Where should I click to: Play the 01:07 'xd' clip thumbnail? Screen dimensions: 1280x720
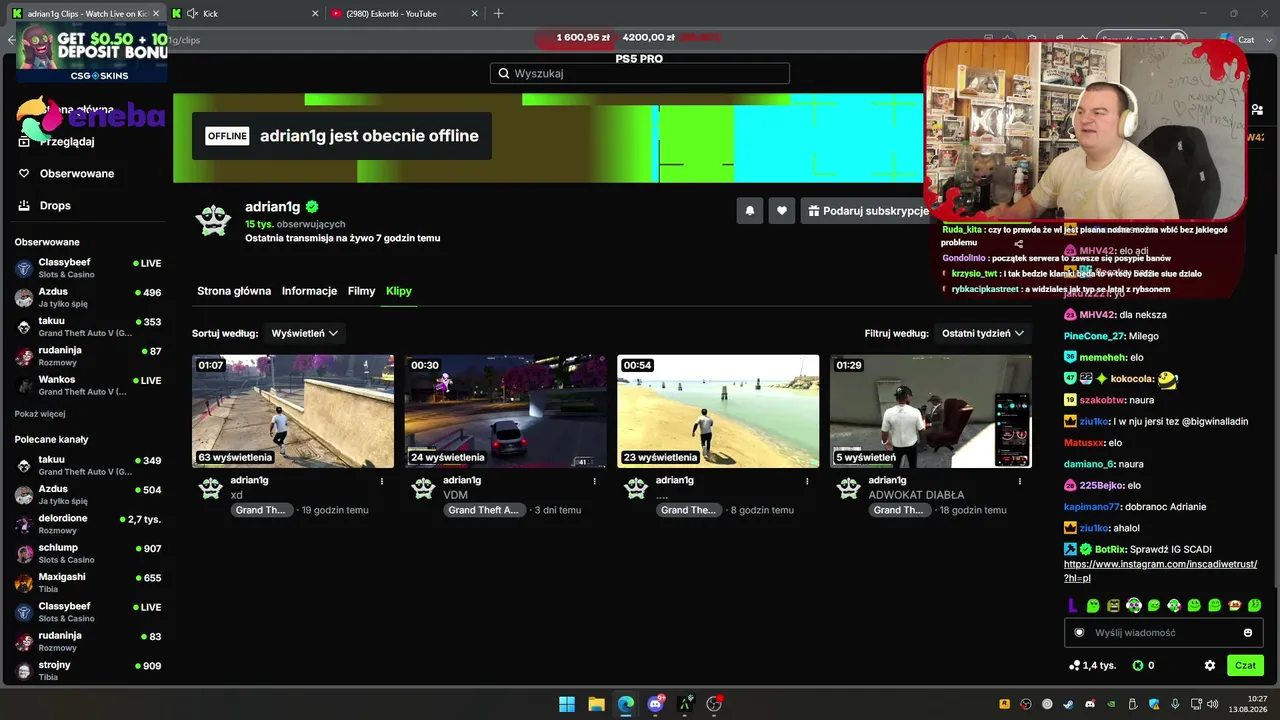(293, 411)
